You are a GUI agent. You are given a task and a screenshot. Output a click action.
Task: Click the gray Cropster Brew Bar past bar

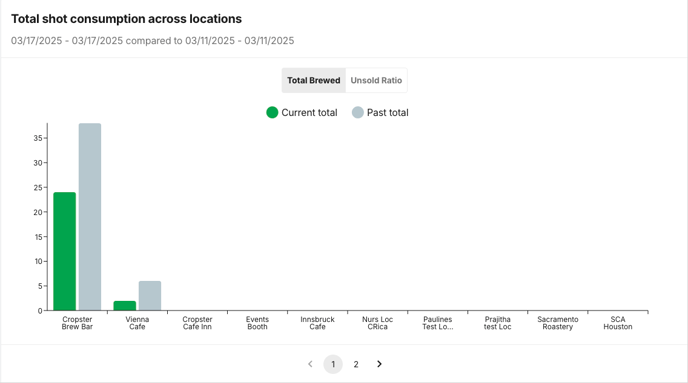click(90, 217)
